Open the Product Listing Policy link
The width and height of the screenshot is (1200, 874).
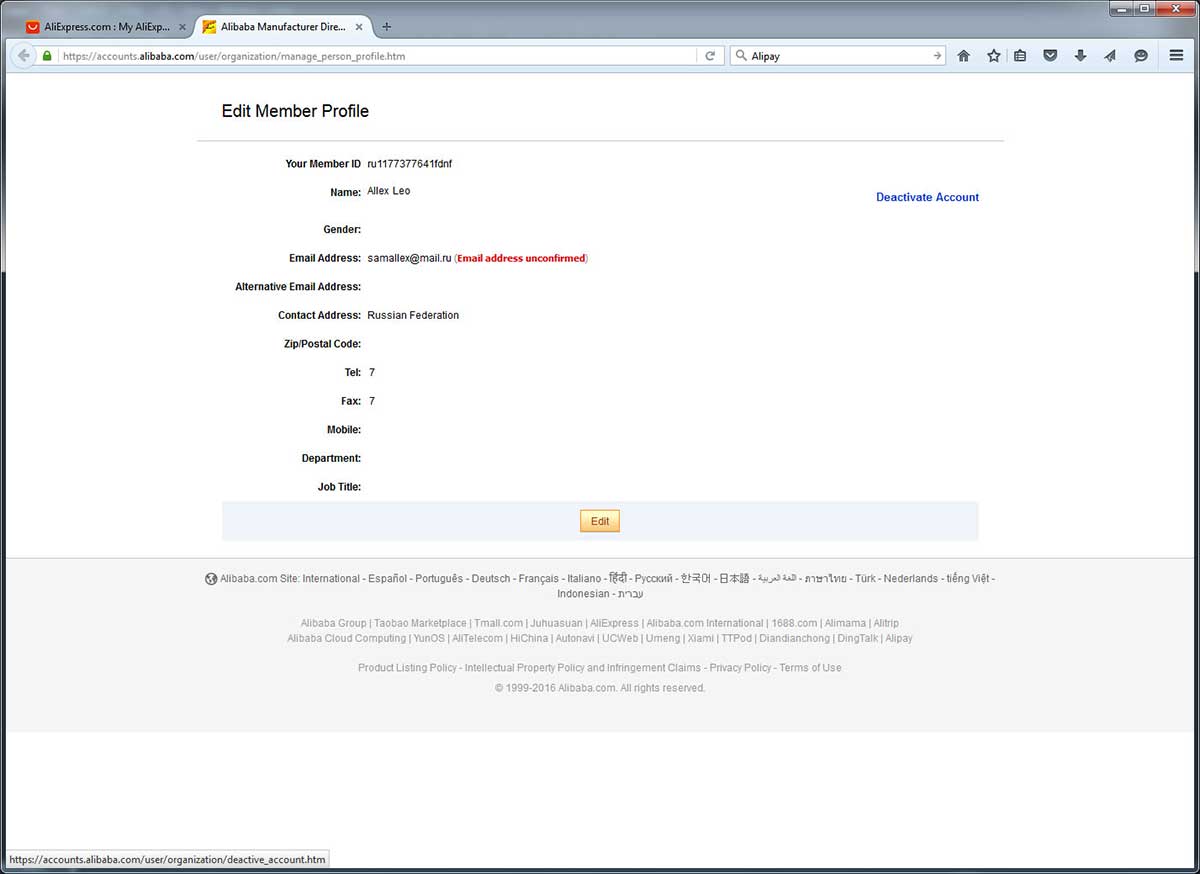point(407,668)
